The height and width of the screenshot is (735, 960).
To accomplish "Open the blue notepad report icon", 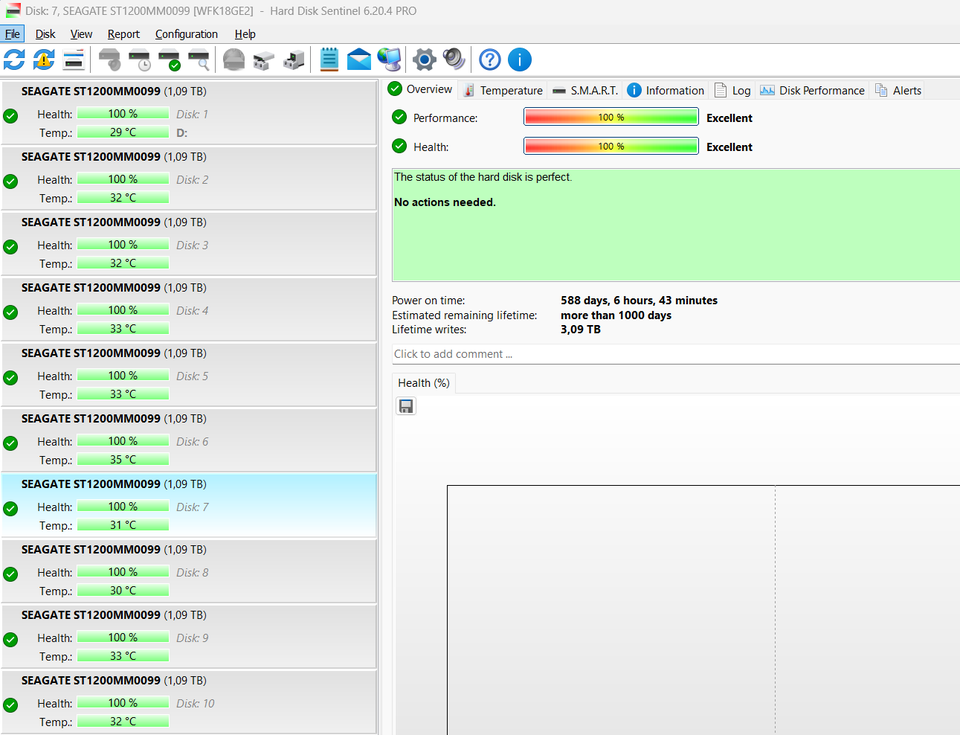I will coord(329,60).
